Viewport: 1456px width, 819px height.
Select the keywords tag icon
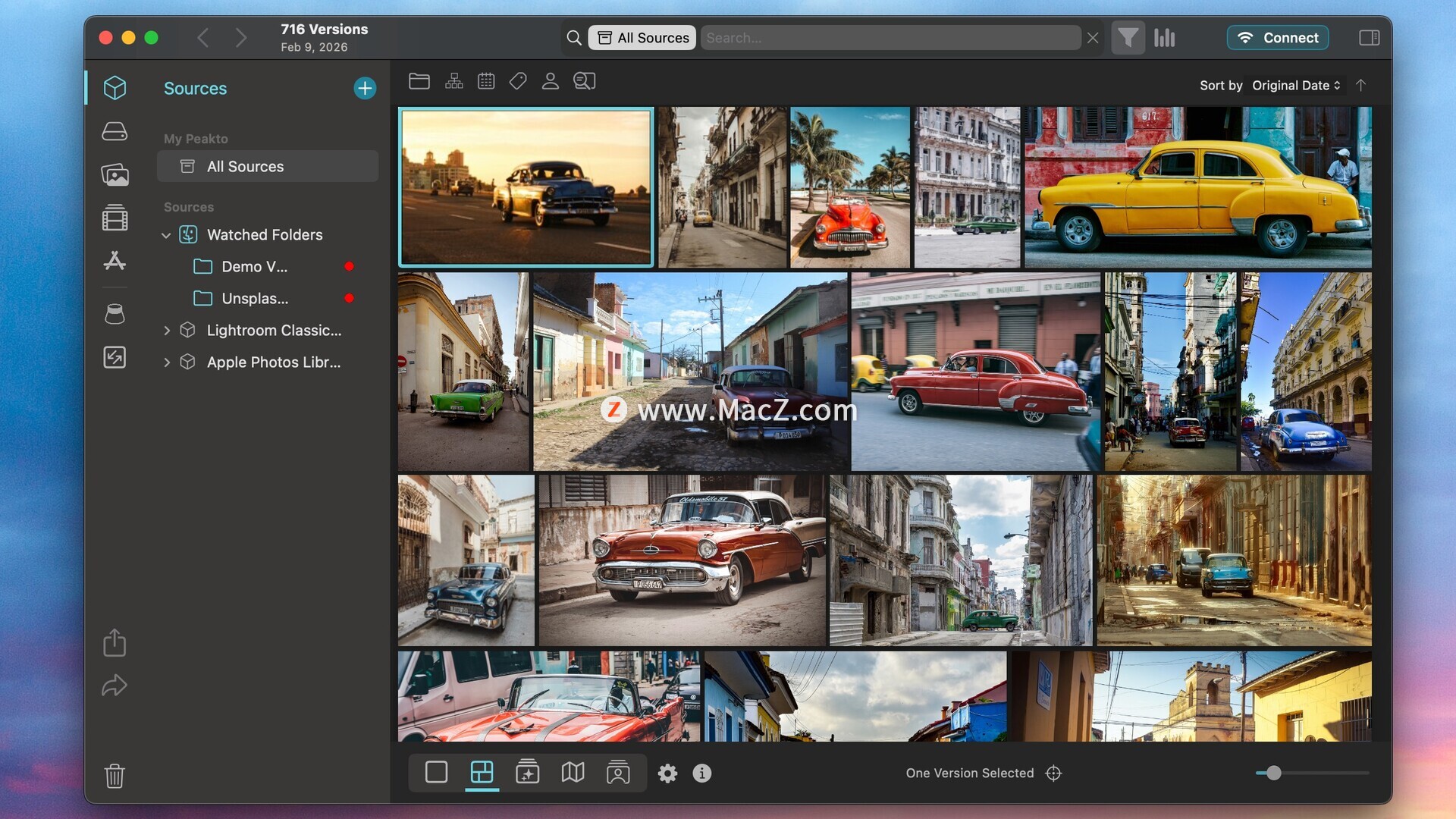[x=518, y=81]
